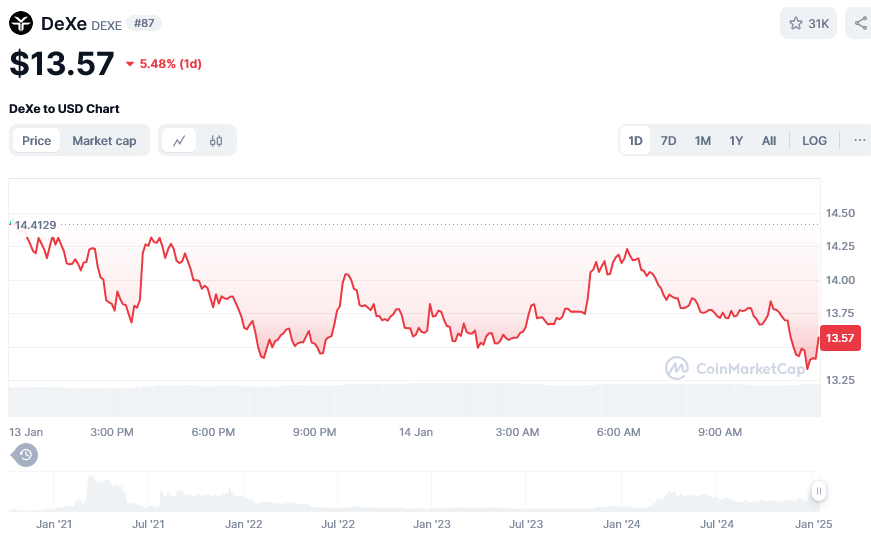Choose the 1D time range
The width and height of the screenshot is (871, 537).
click(635, 140)
